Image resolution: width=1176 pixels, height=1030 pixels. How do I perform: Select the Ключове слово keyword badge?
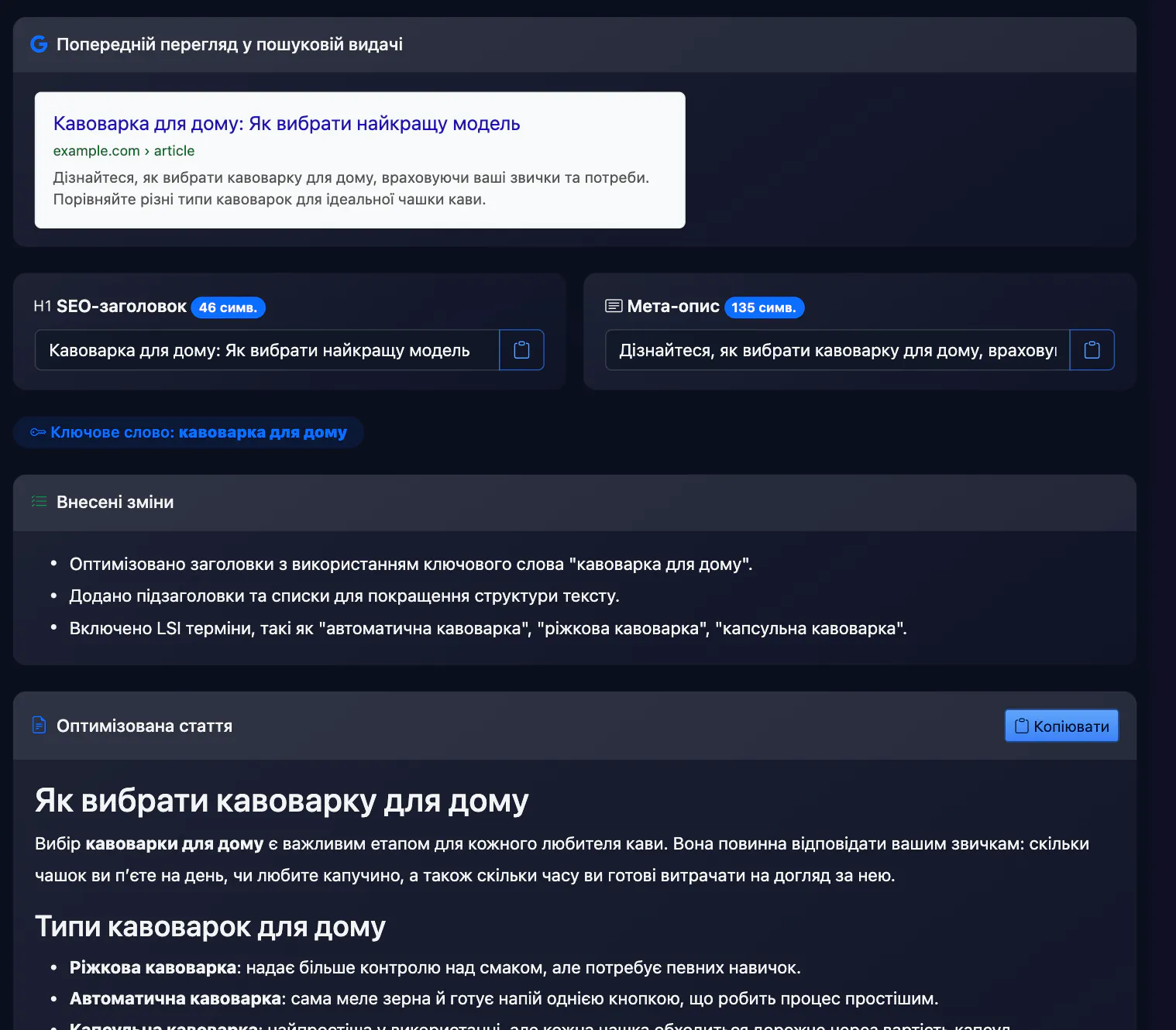pyautogui.click(x=188, y=432)
